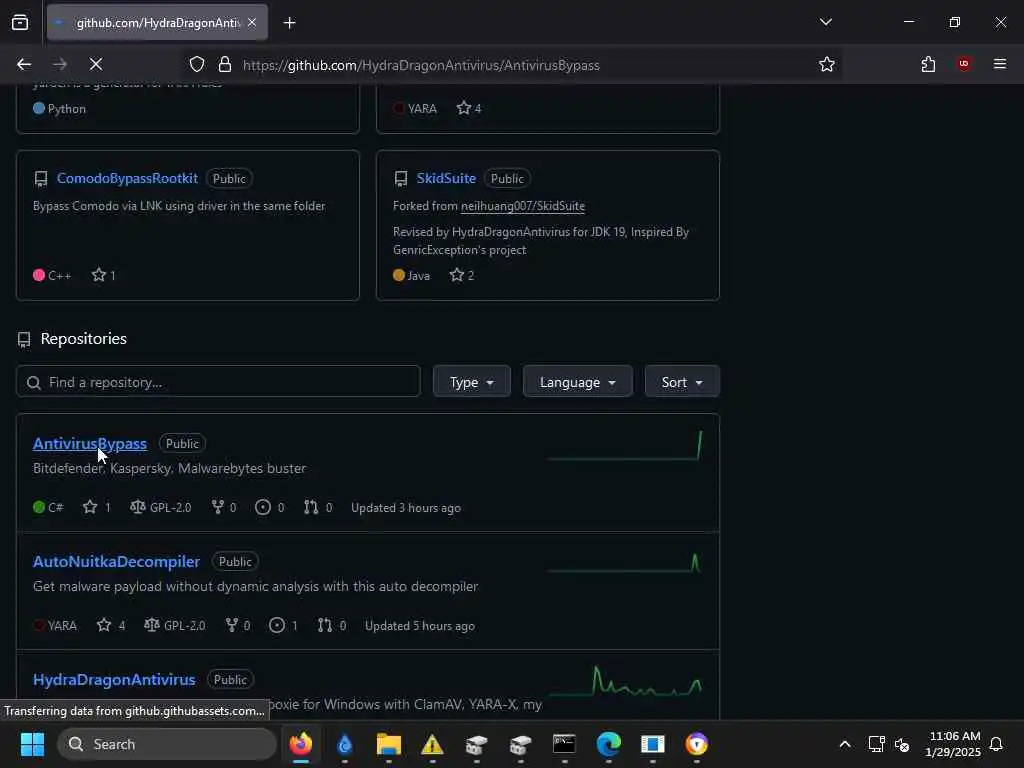Open the tracking protection shield icon
This screenshot has width=1024, height=768.
click(197, 64)
